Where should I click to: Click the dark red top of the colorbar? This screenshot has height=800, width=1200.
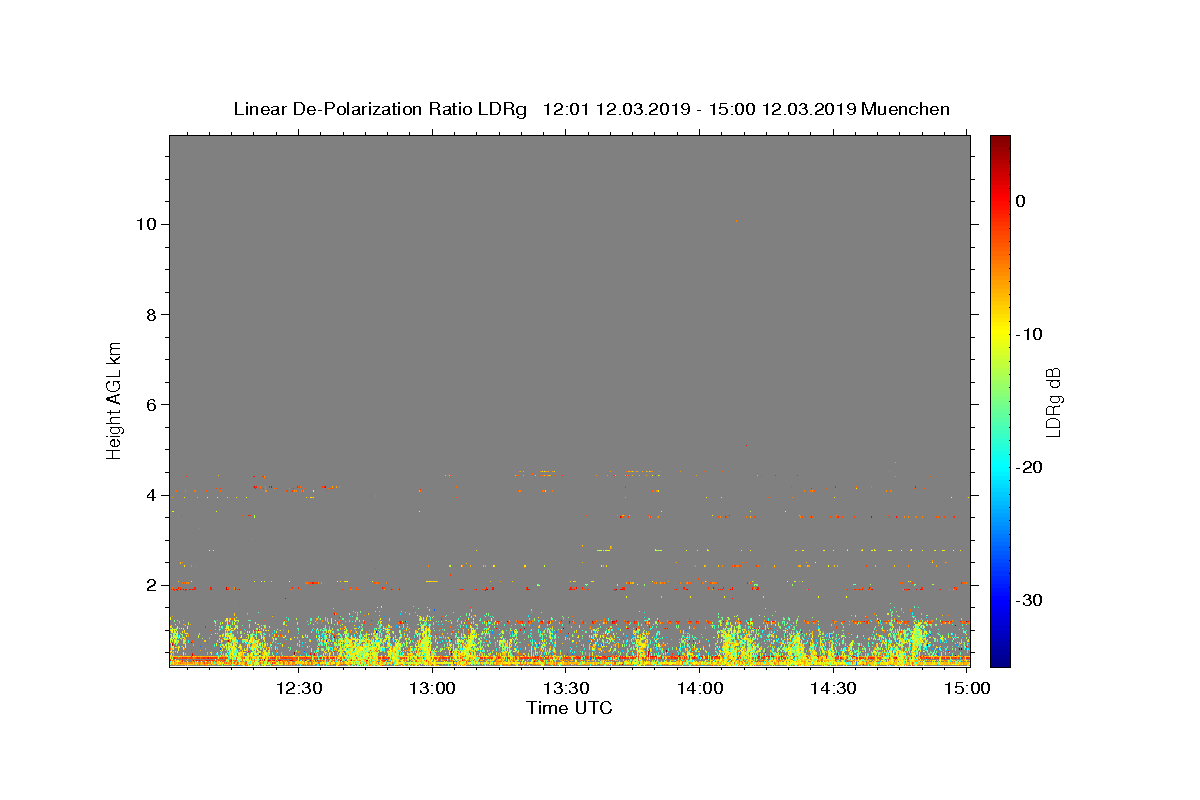point(1000,143)
